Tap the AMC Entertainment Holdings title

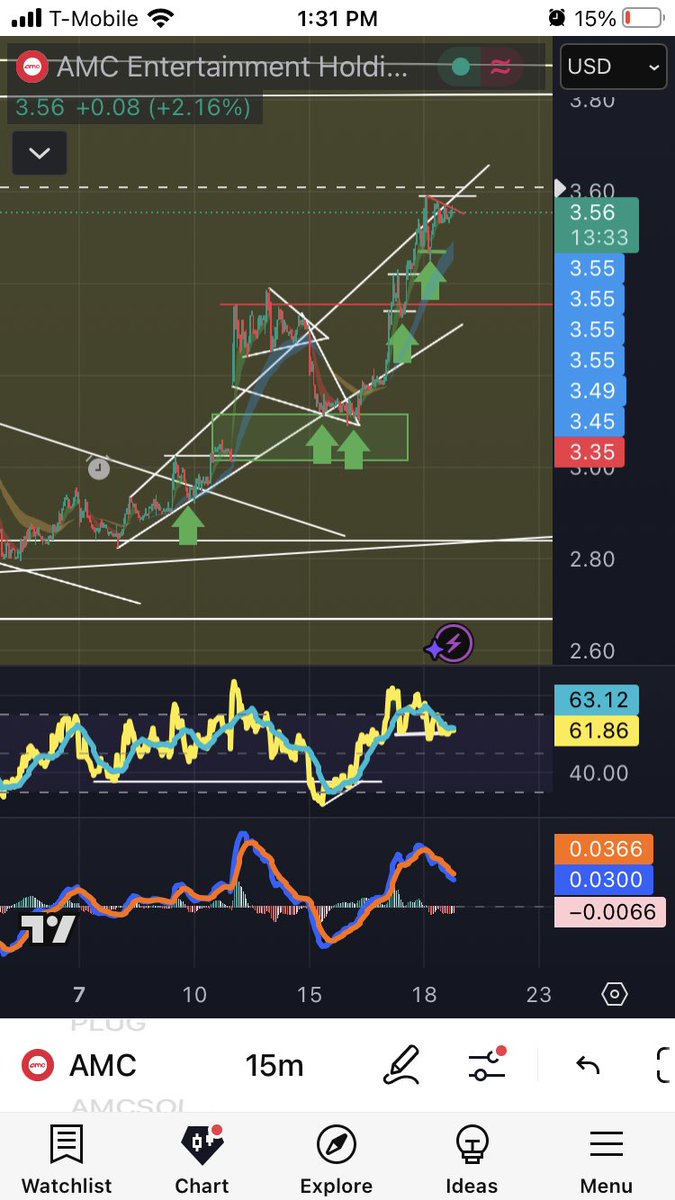click(x=232, y=67)
